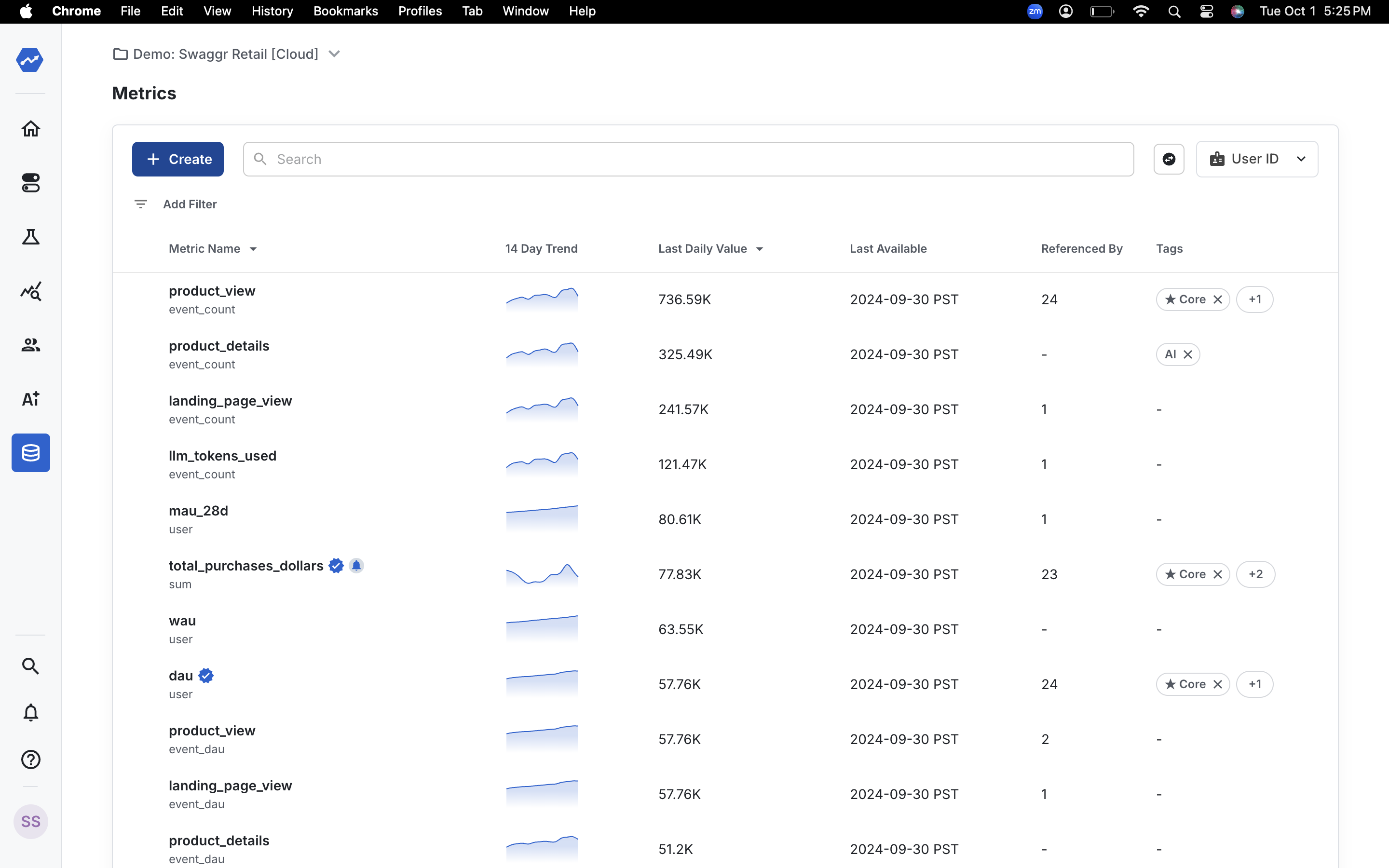Sort by Last Daily Value arrow

pyautogui.click(x=759, y=249)
